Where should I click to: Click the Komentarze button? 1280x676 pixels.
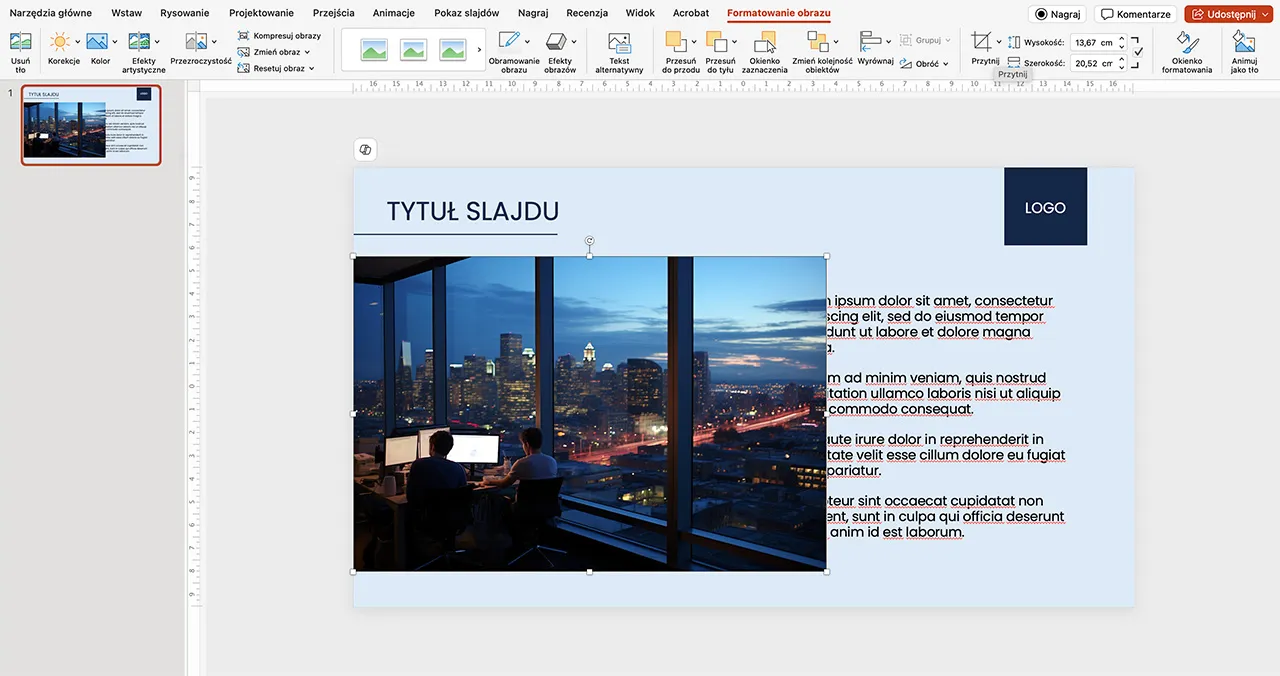[x=1135, y=14]
